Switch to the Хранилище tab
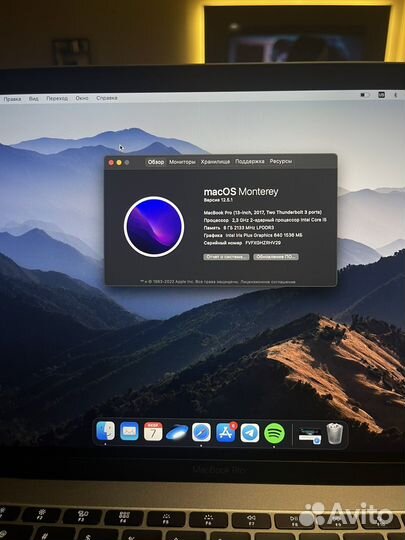 (x=215, y=162)
